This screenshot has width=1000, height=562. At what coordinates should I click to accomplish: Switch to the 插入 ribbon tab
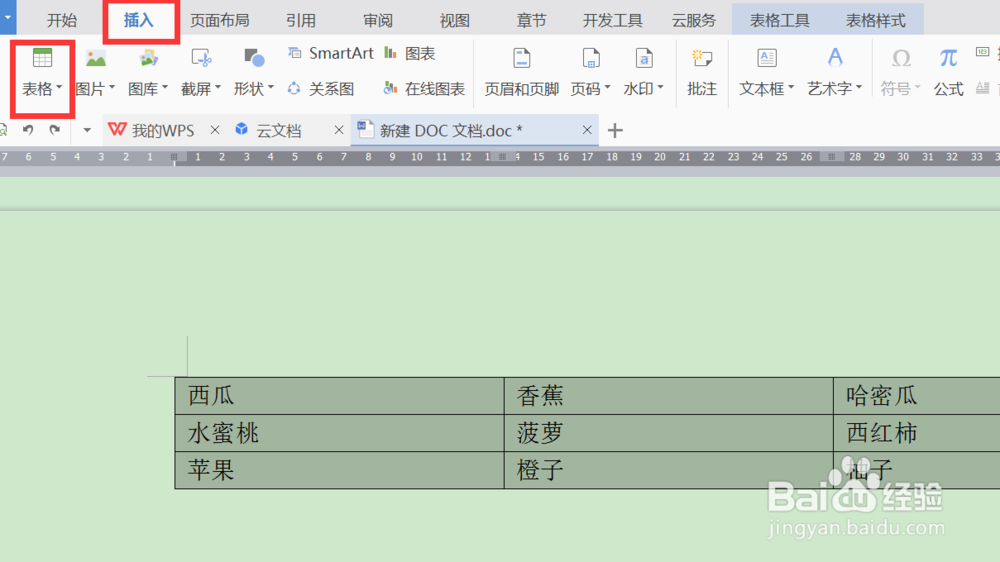point(139,20)
